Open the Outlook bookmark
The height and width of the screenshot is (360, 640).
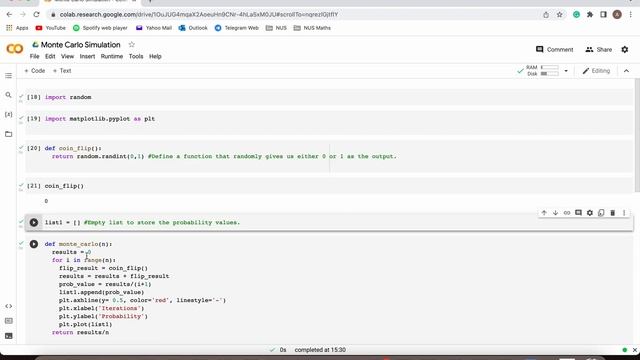(x=193, y=28)
